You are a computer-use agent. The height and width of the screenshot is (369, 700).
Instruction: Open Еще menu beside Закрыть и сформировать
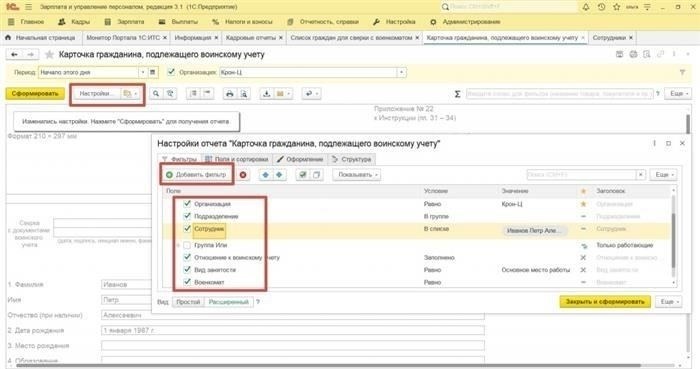(x=669, y=302)
